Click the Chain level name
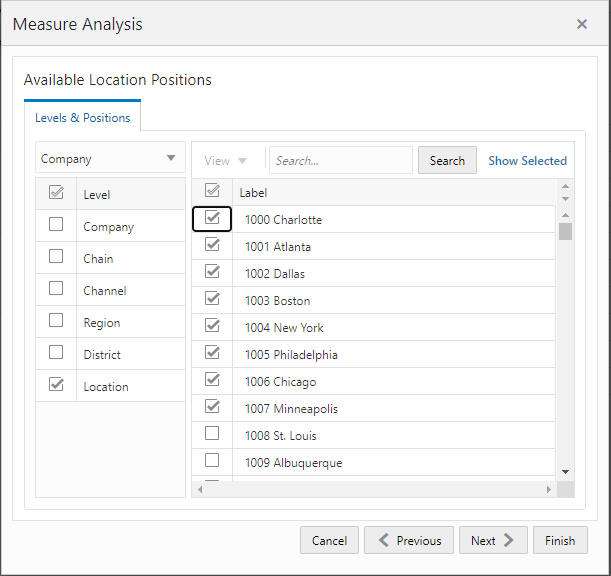Image resolution: width=611 pixels, height=576 pixels. [x=98, y=259]
